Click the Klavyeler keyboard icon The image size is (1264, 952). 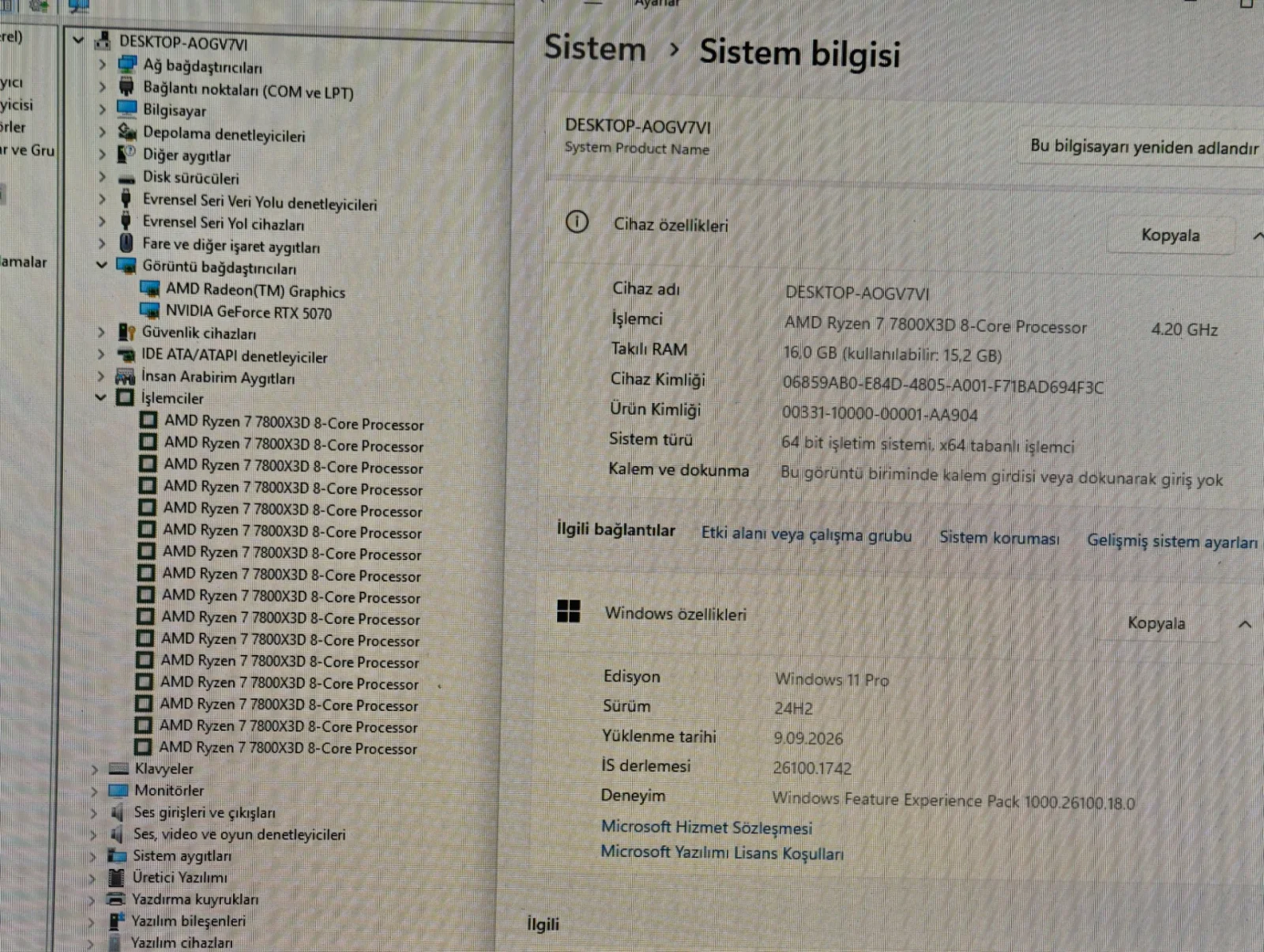(x=118, y=768)
